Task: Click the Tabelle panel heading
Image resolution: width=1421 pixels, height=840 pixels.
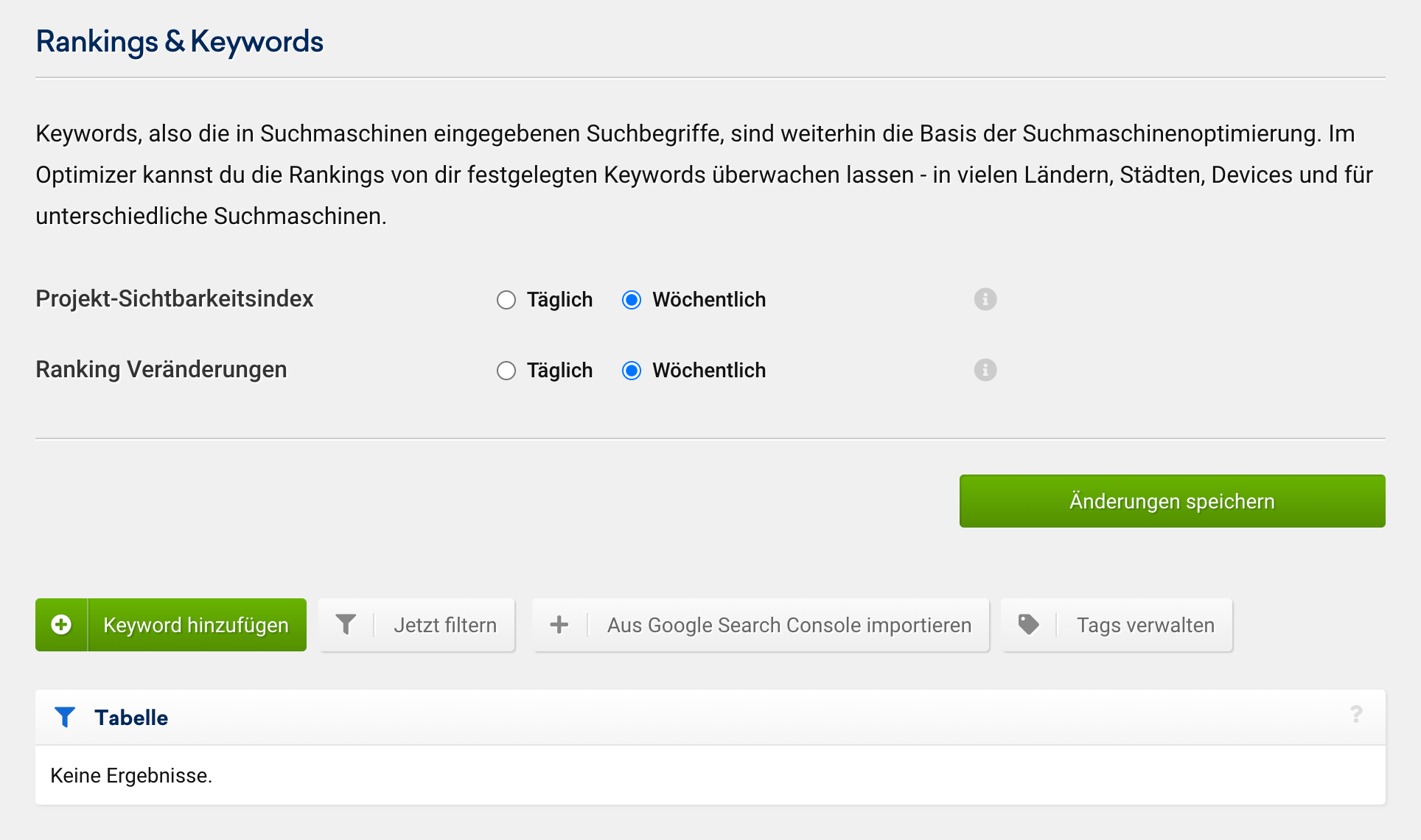Action: pos(131,718)
